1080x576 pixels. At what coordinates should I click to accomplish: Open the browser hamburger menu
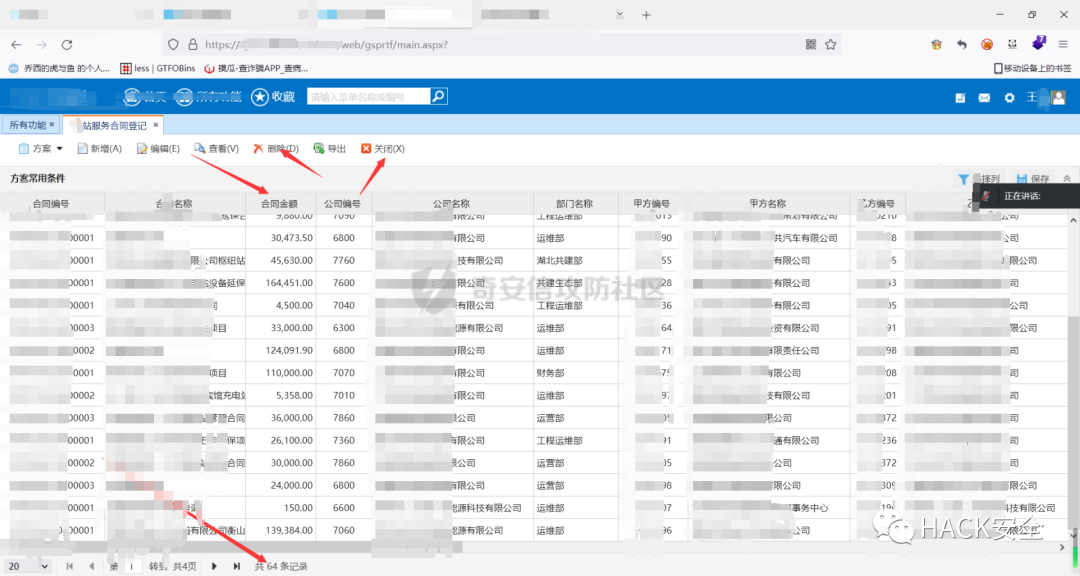click(1063, 44)
